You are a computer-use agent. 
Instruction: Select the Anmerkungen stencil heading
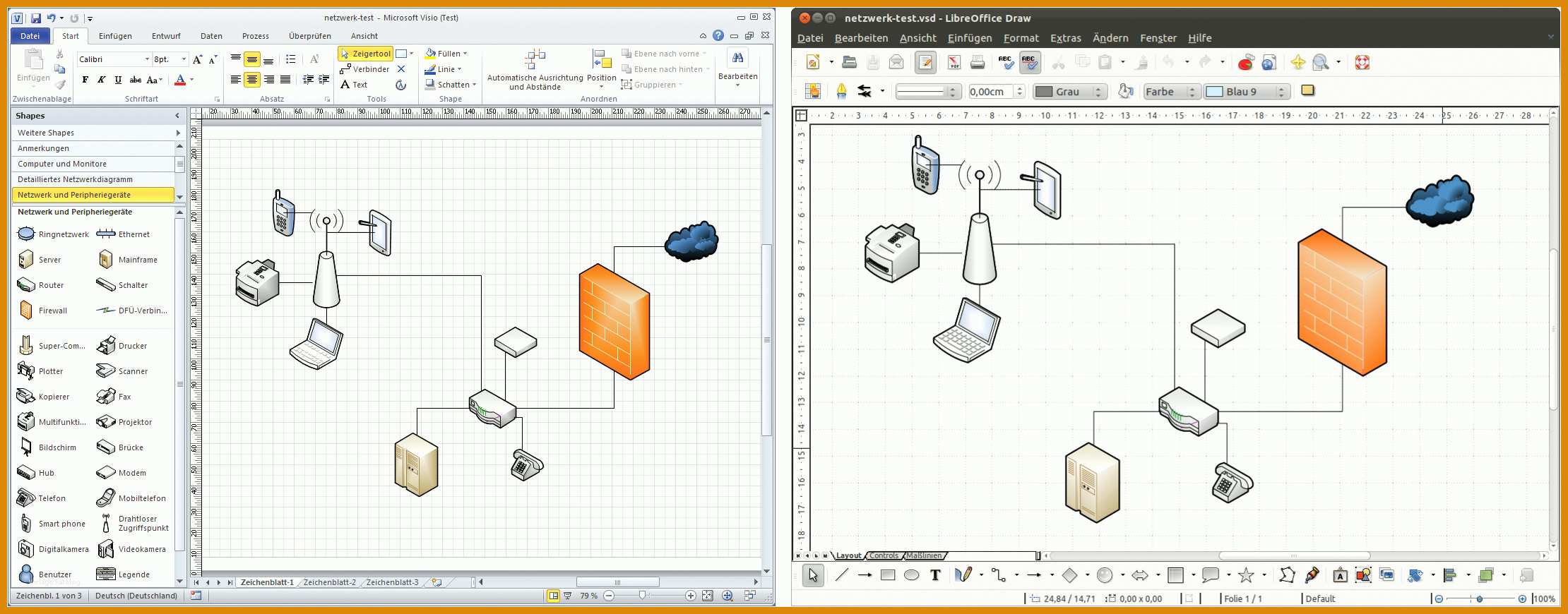93,148
